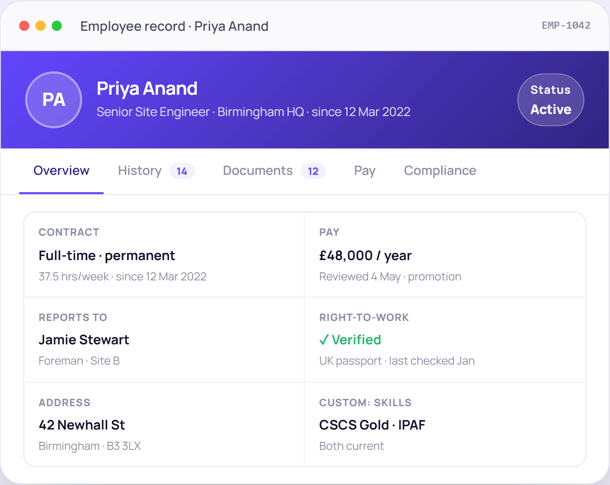Screen dimensions: 610x485
Task: Click the Documents count badge 12
Action: click(x=313, y=171)
